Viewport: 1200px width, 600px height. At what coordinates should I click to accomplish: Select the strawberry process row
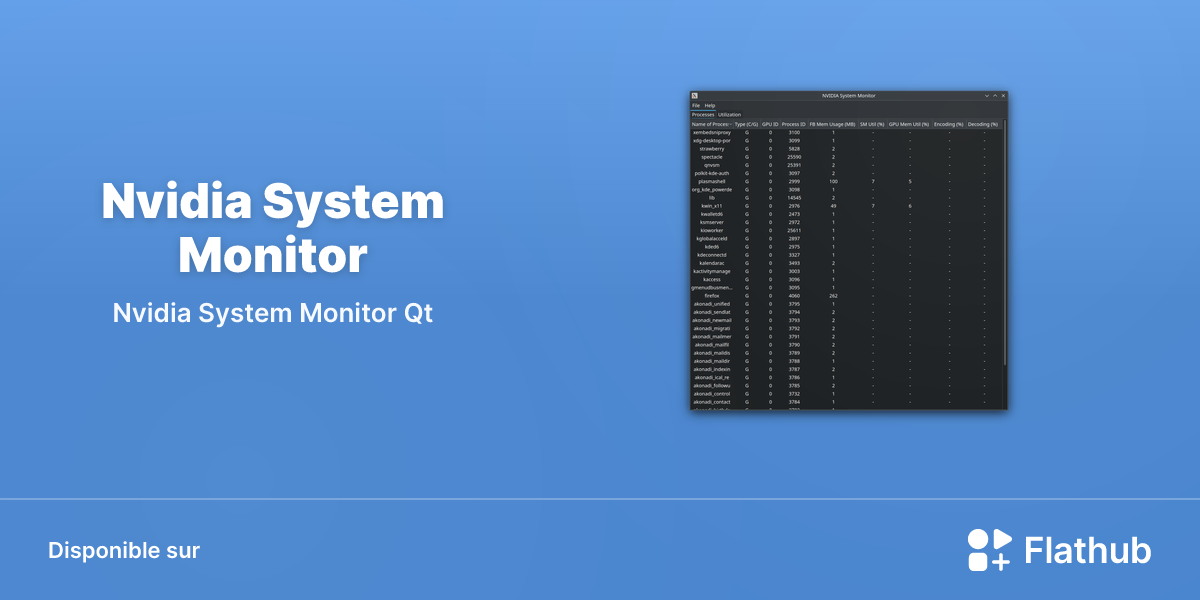pyautogui.click(x=846, y=148)
